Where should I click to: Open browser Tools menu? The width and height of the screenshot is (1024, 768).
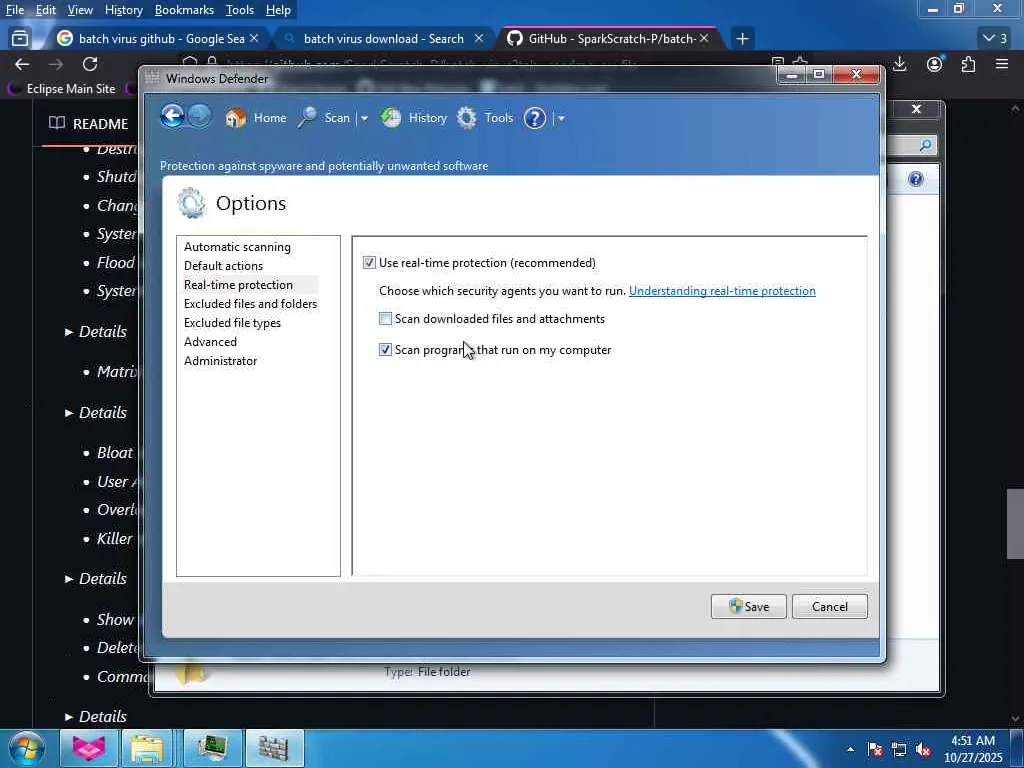239,10
